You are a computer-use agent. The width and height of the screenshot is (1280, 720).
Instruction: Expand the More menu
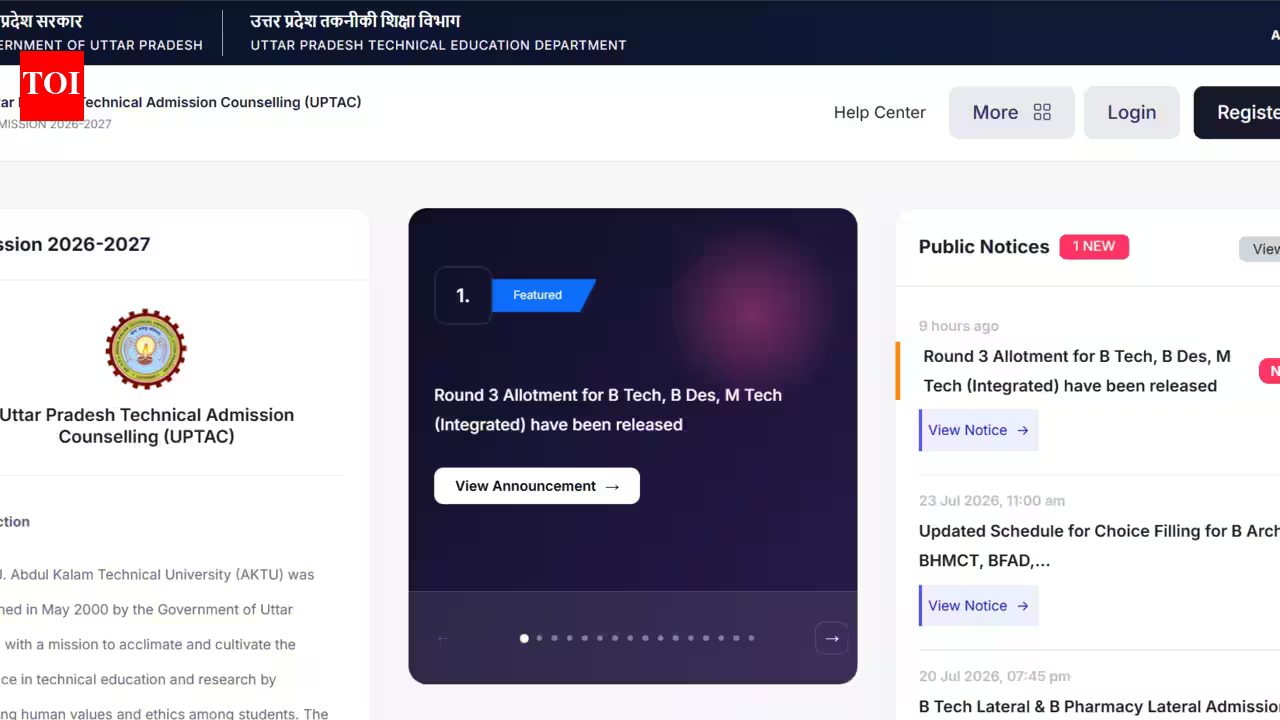tap(1012, 112)
